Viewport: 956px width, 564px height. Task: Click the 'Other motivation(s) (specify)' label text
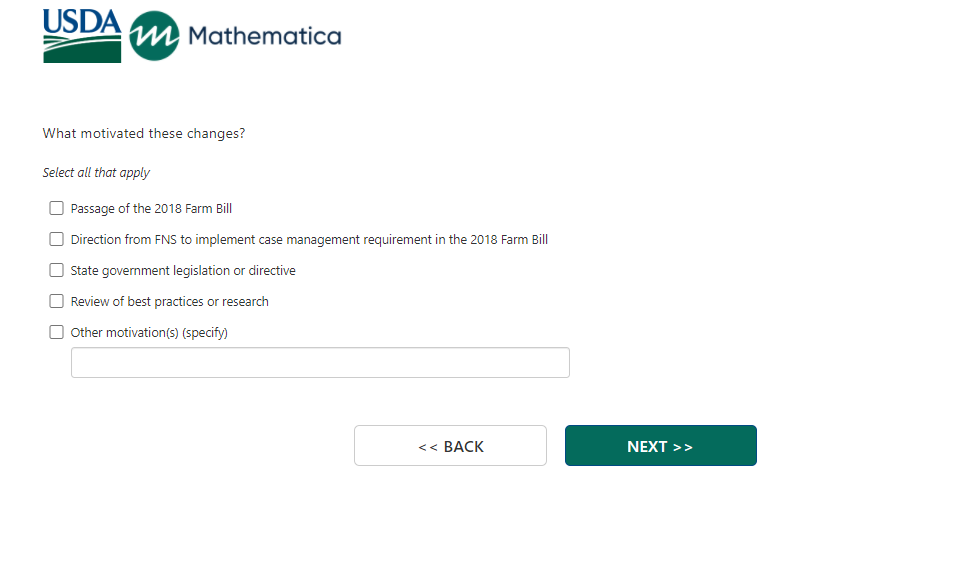pyautogui.click(x=149, y=333)
